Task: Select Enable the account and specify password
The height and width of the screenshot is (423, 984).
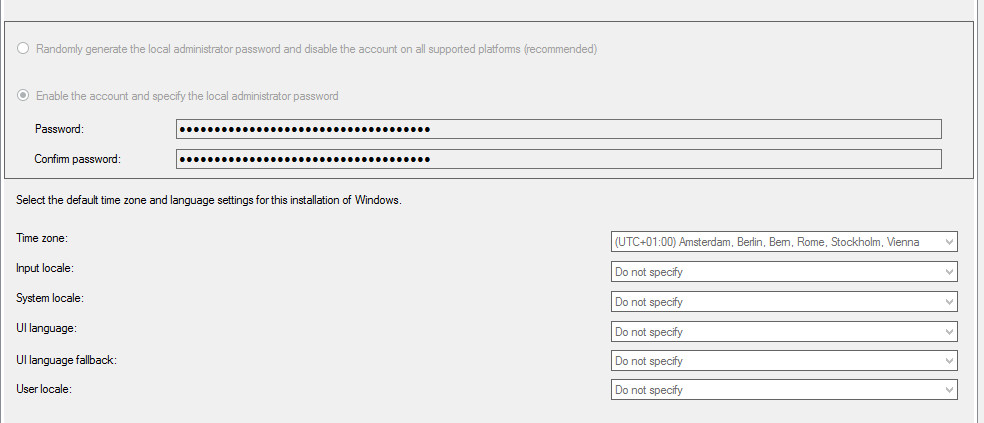Action: (23, 96)
